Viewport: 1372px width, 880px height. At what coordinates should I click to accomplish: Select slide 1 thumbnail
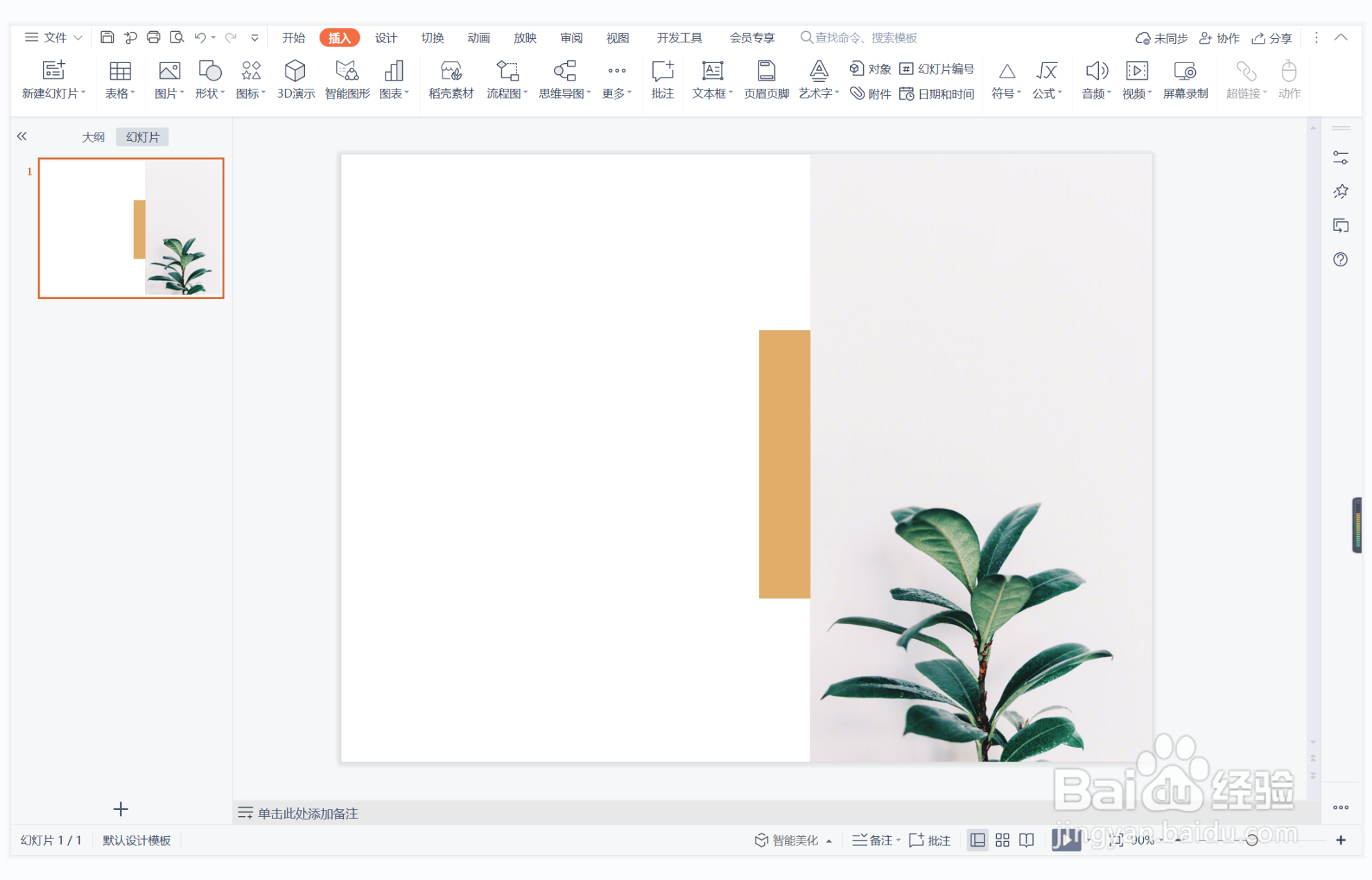click(x=131, y=228)
